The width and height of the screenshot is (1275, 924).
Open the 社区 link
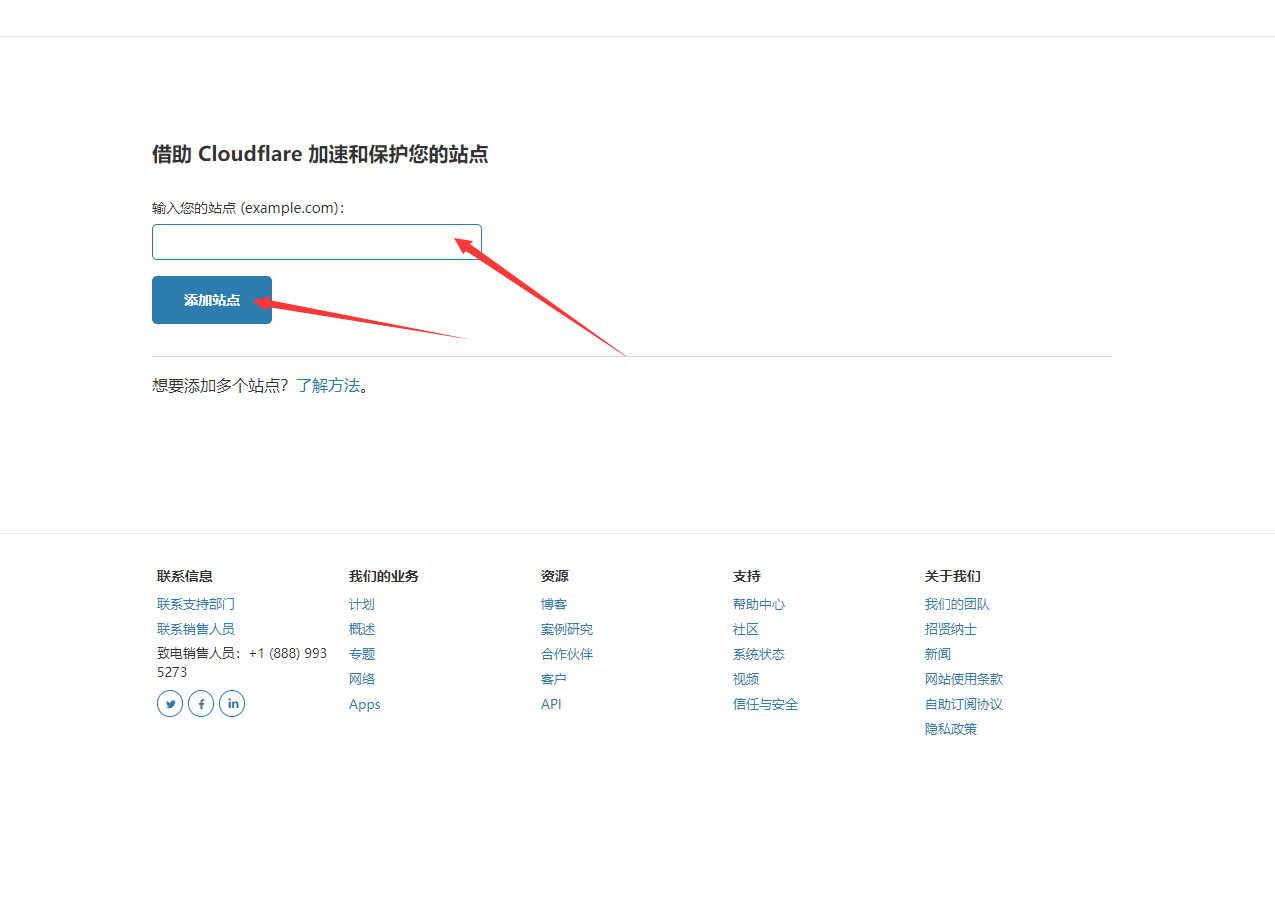tap(746, 629)
